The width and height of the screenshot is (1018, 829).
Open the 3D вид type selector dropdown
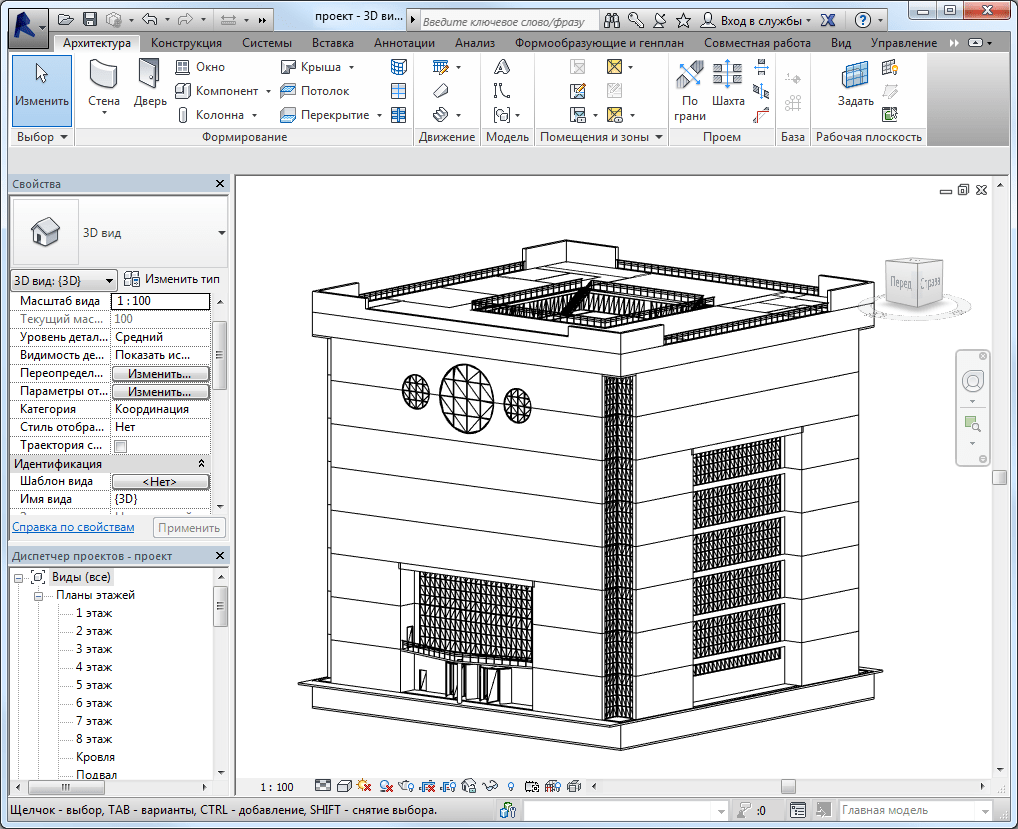tap(221, 232)
